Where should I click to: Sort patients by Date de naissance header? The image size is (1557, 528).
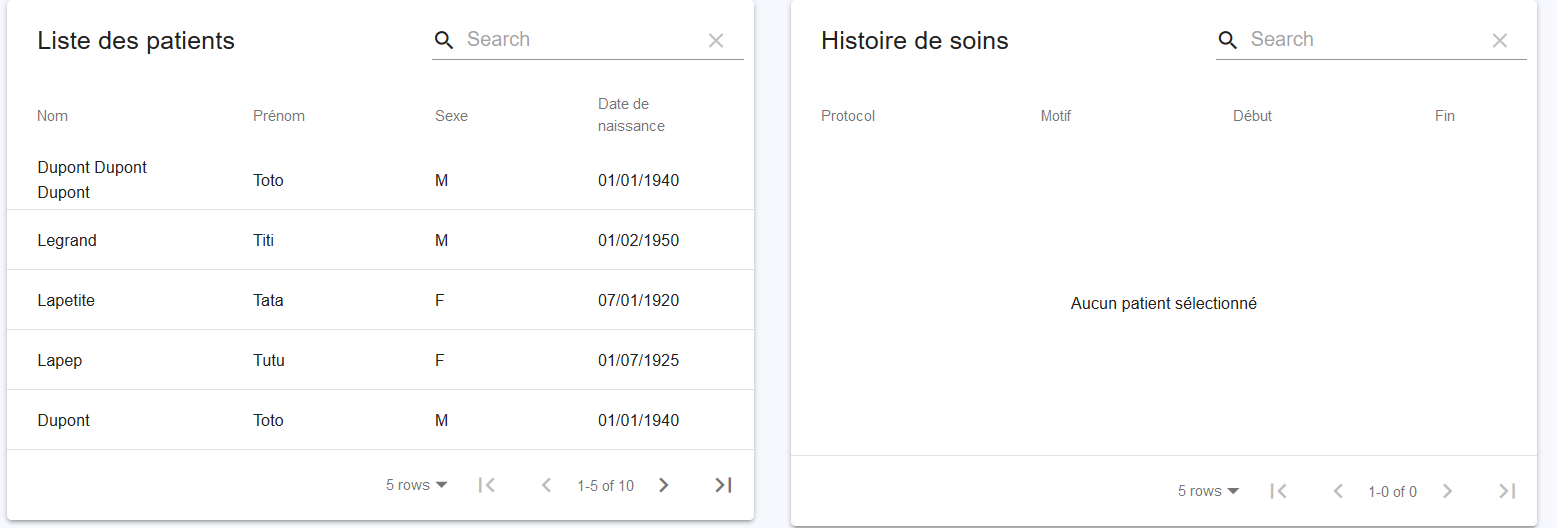click(x=631, y=115)
